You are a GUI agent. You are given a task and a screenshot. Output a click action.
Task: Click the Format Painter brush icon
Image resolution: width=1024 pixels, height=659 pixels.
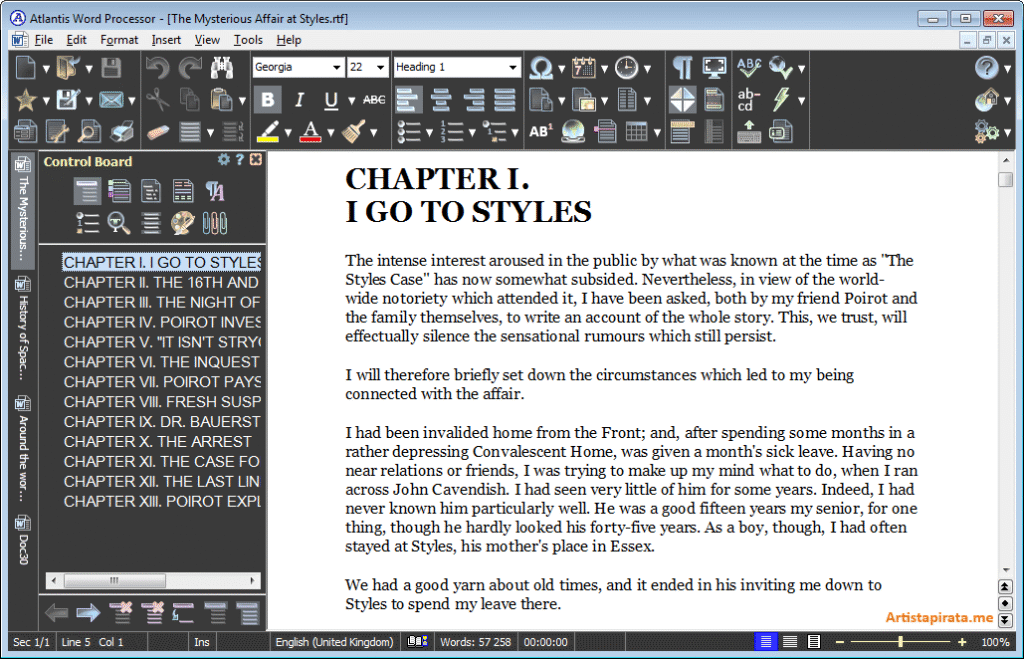click(x=351, y=131)
